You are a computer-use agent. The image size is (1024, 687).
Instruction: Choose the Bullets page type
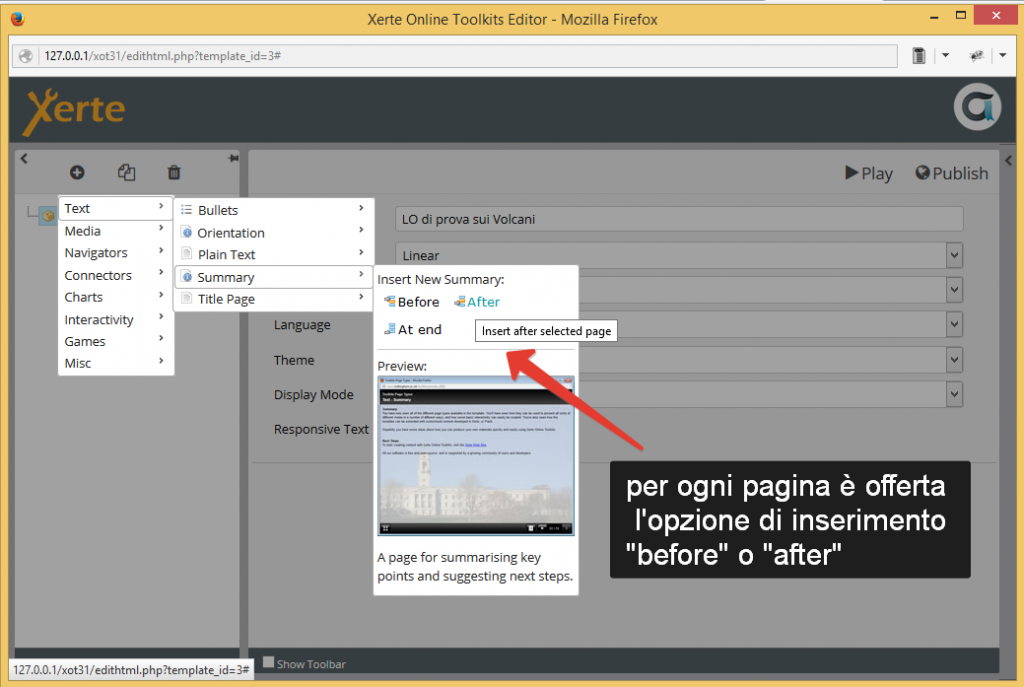coord(273,210)
